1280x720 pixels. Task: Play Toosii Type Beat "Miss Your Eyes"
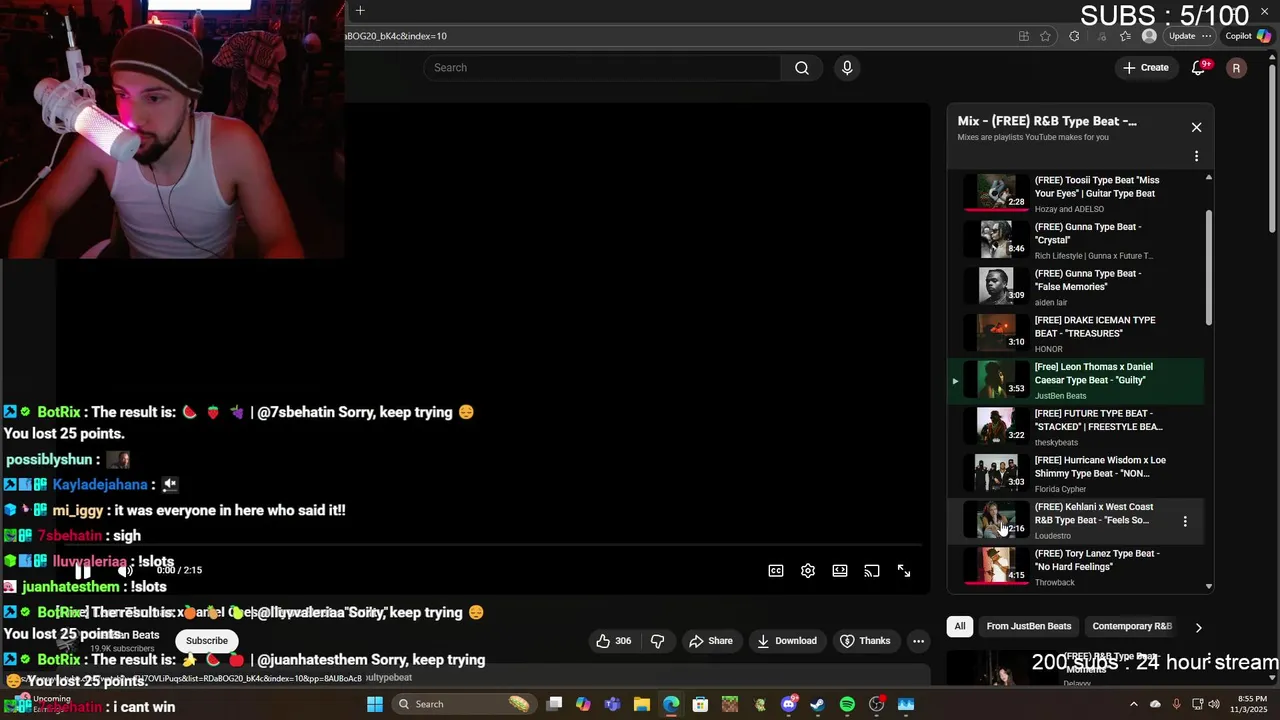coord(1076,194)
